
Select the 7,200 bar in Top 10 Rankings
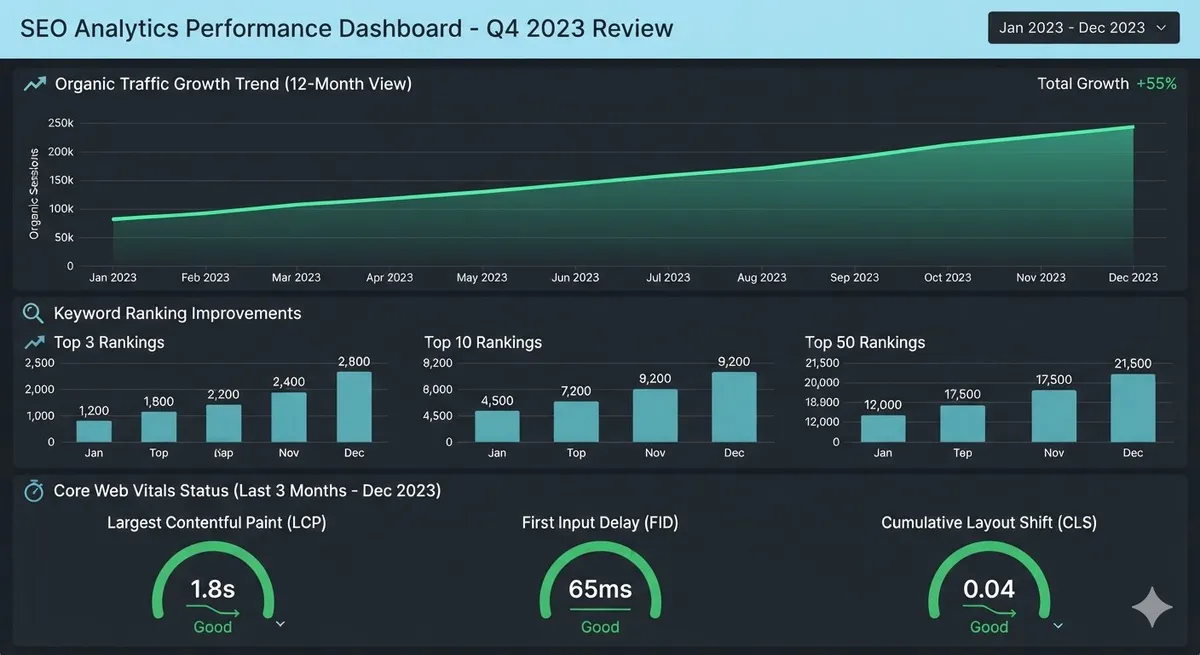tap(576, 422)
